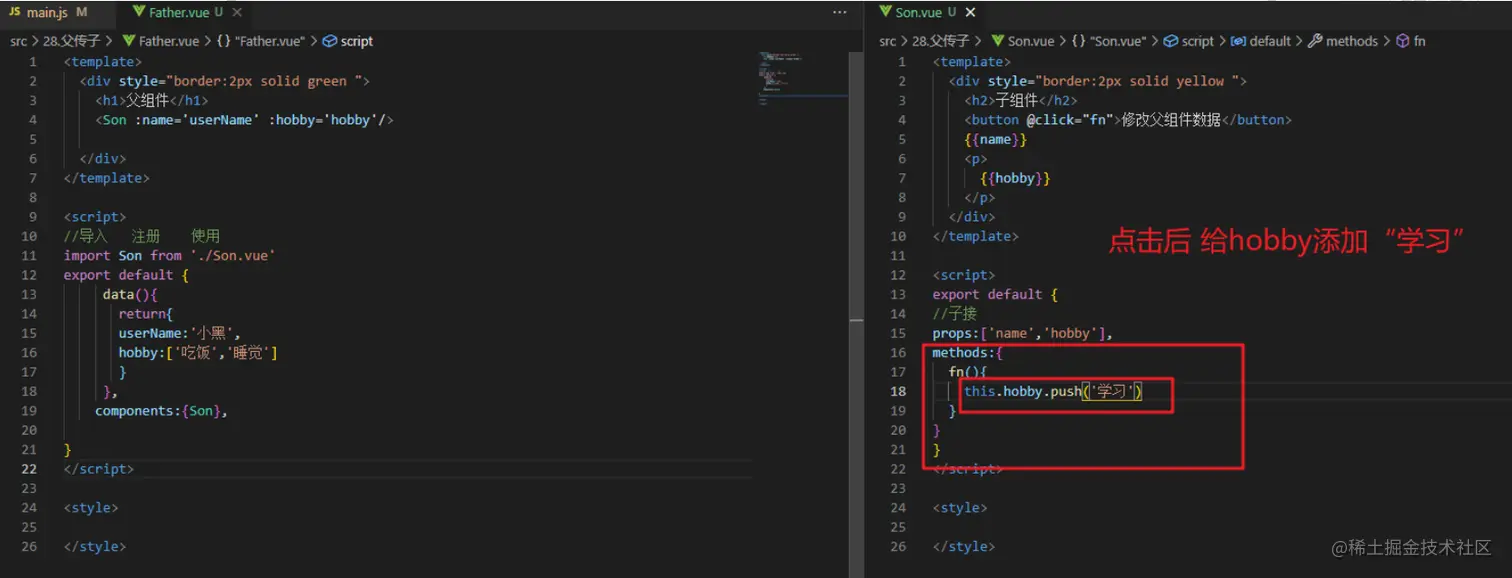The image size is (1512, 578).
Task: Click '<h2>子组件</h2>' in Son.vue
Action: coord(1021,100)
